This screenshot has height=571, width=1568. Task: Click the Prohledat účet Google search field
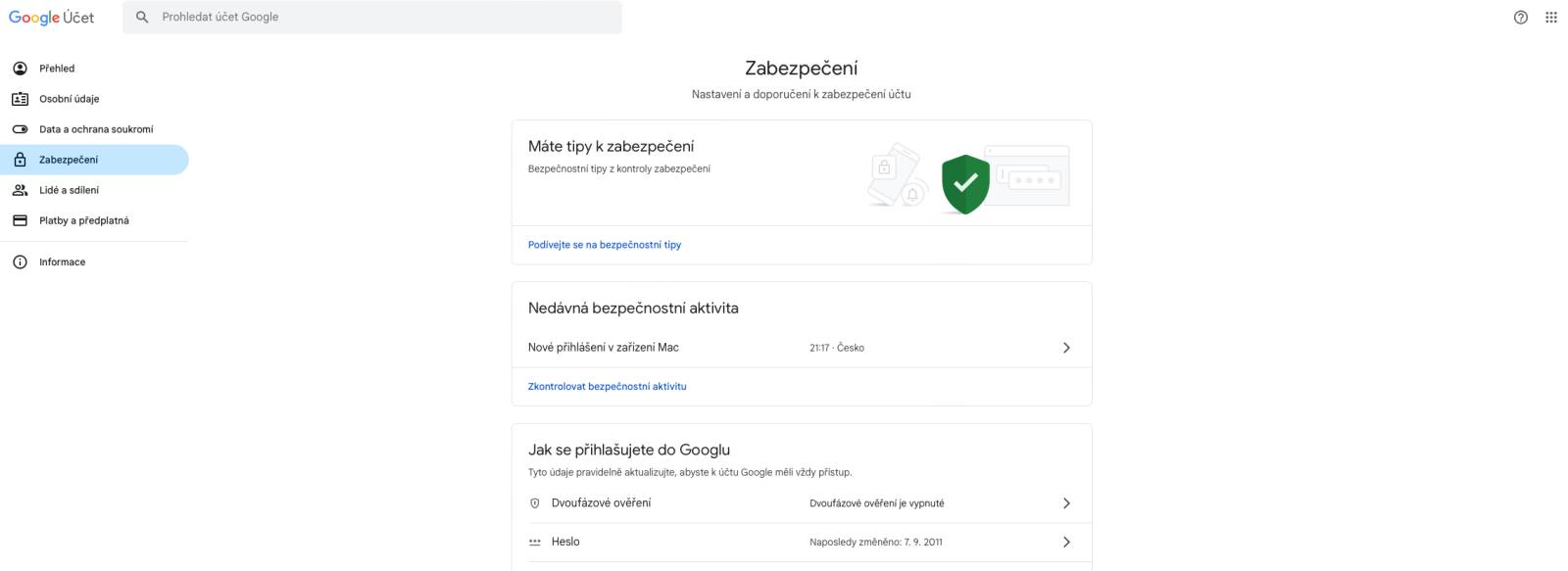[372, 17]
